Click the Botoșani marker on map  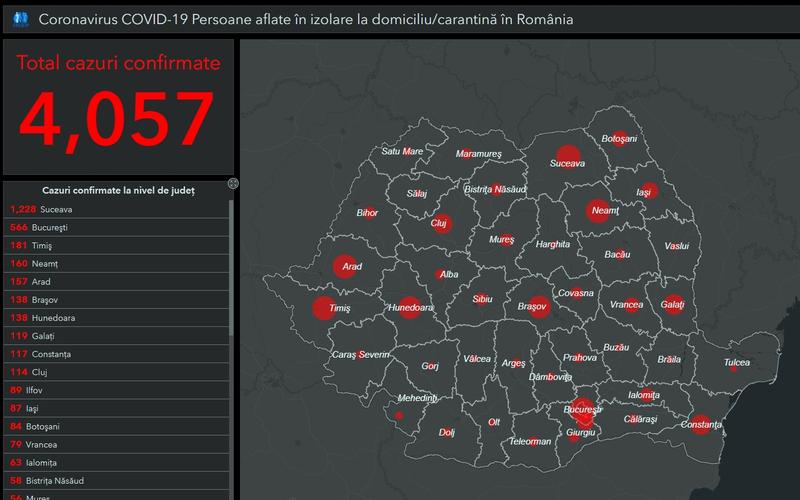point(619,138)
